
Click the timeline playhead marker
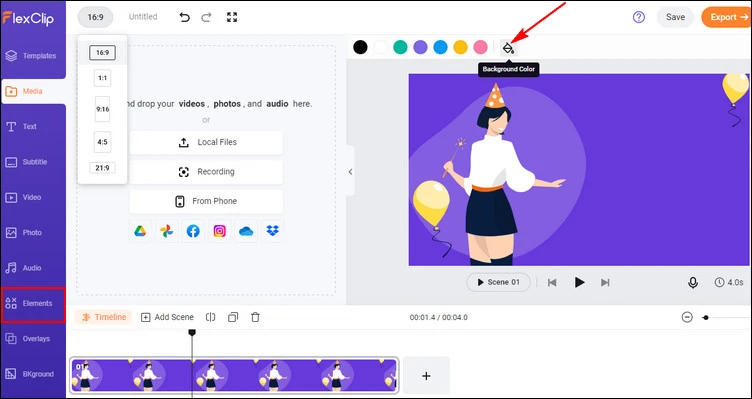click(x=192, y=332)
